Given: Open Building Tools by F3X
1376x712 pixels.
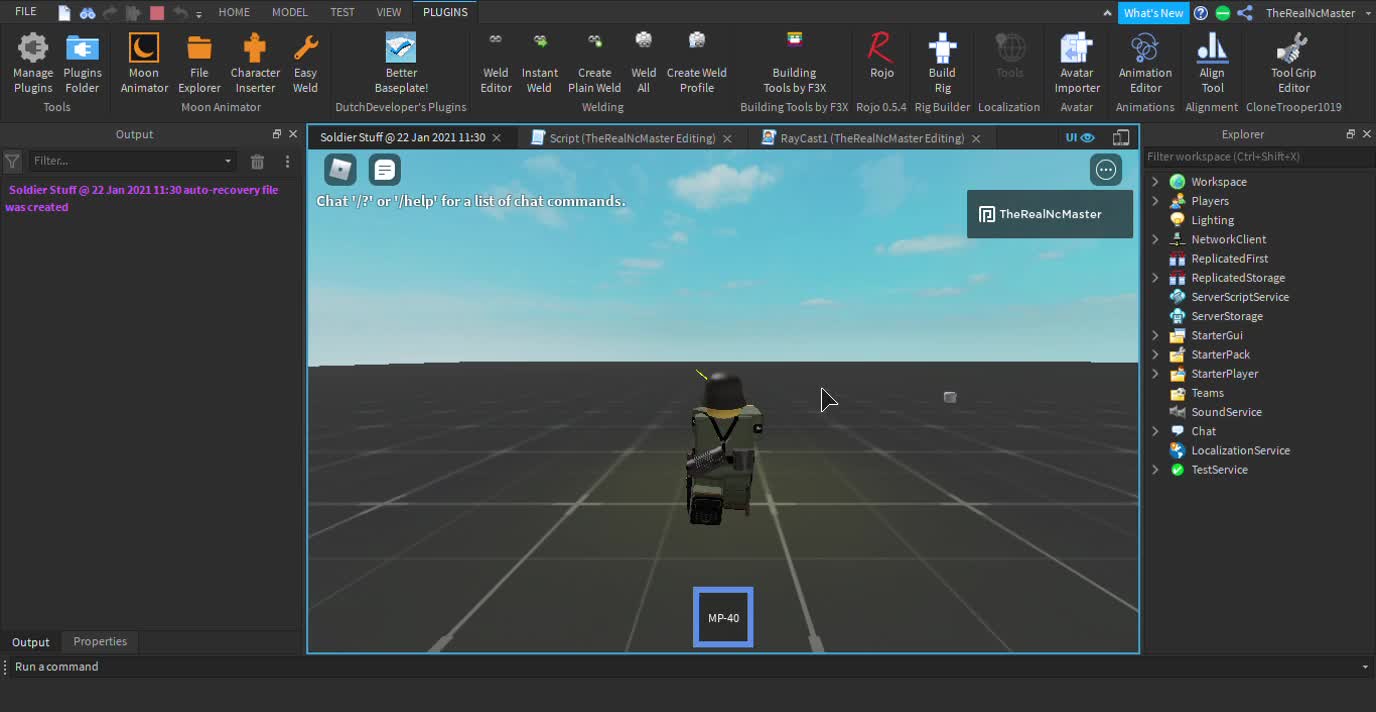Looking at the screenshot, I should coord(794,64).
